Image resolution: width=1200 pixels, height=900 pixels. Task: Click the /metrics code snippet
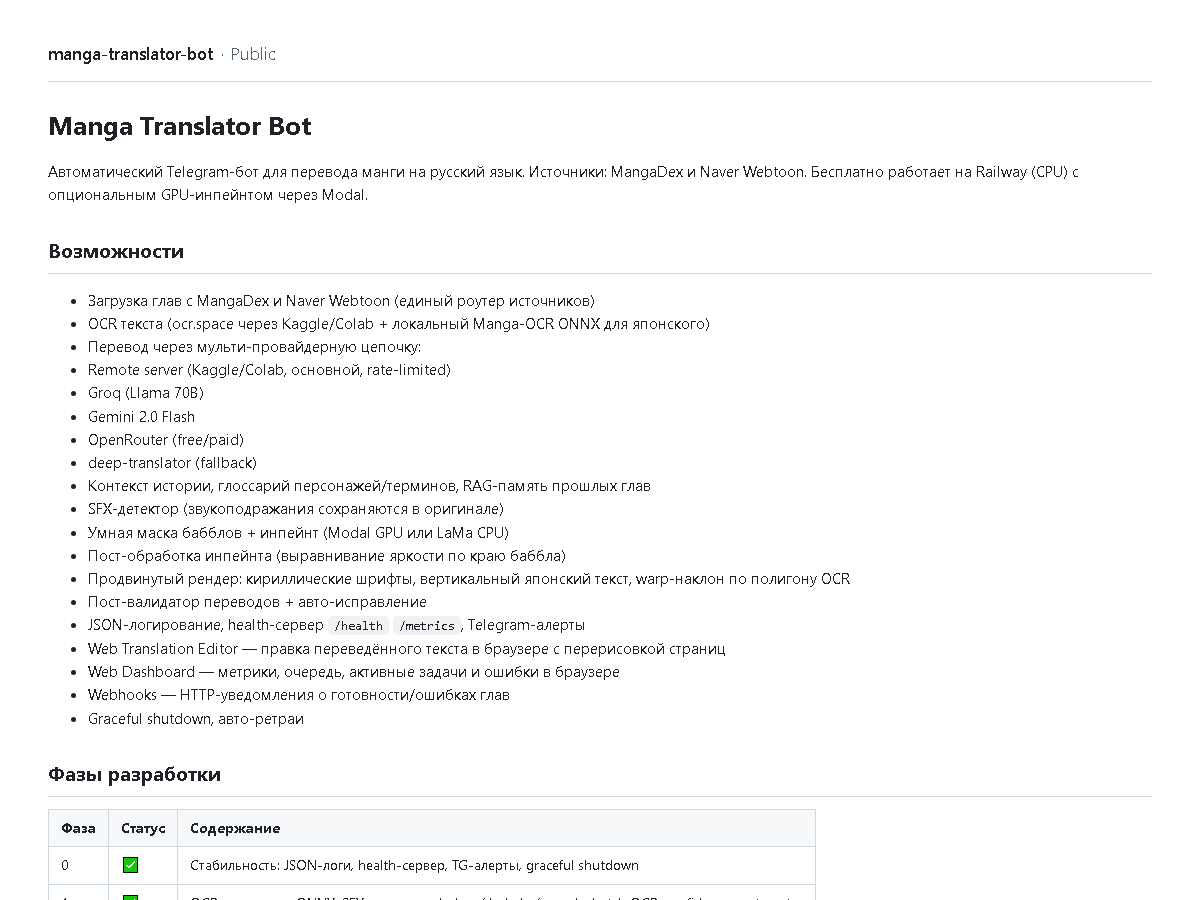click(427, 626)
